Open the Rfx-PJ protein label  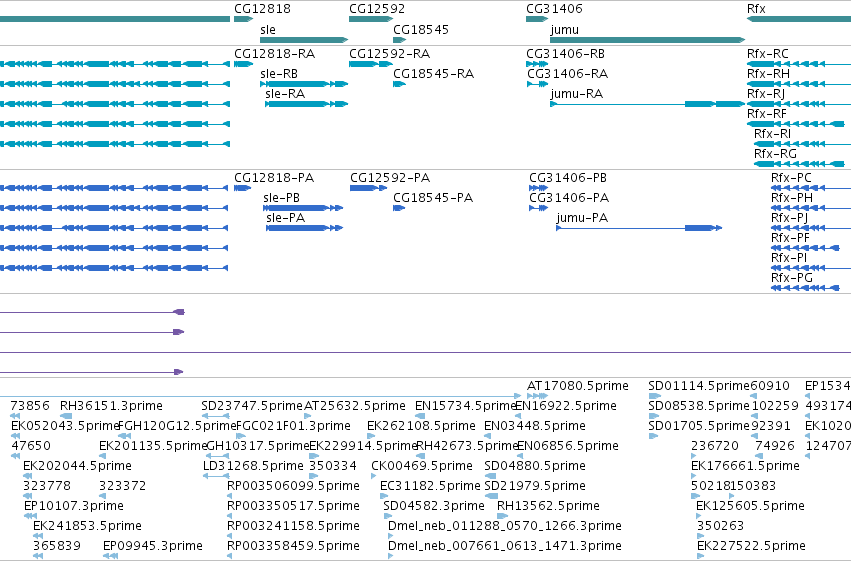(789, 218)
